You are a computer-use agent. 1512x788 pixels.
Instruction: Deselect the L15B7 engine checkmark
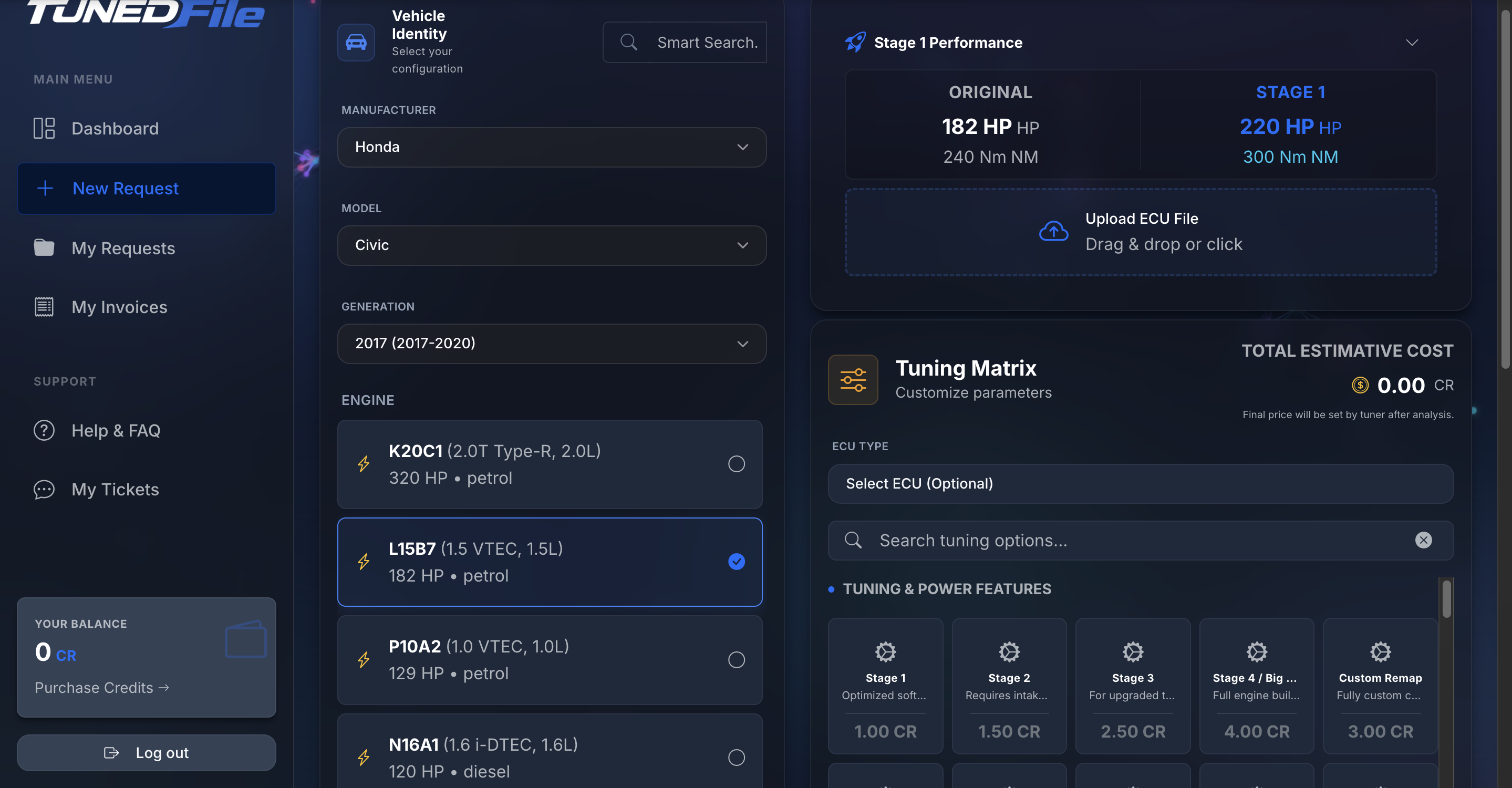pos(737,562)
